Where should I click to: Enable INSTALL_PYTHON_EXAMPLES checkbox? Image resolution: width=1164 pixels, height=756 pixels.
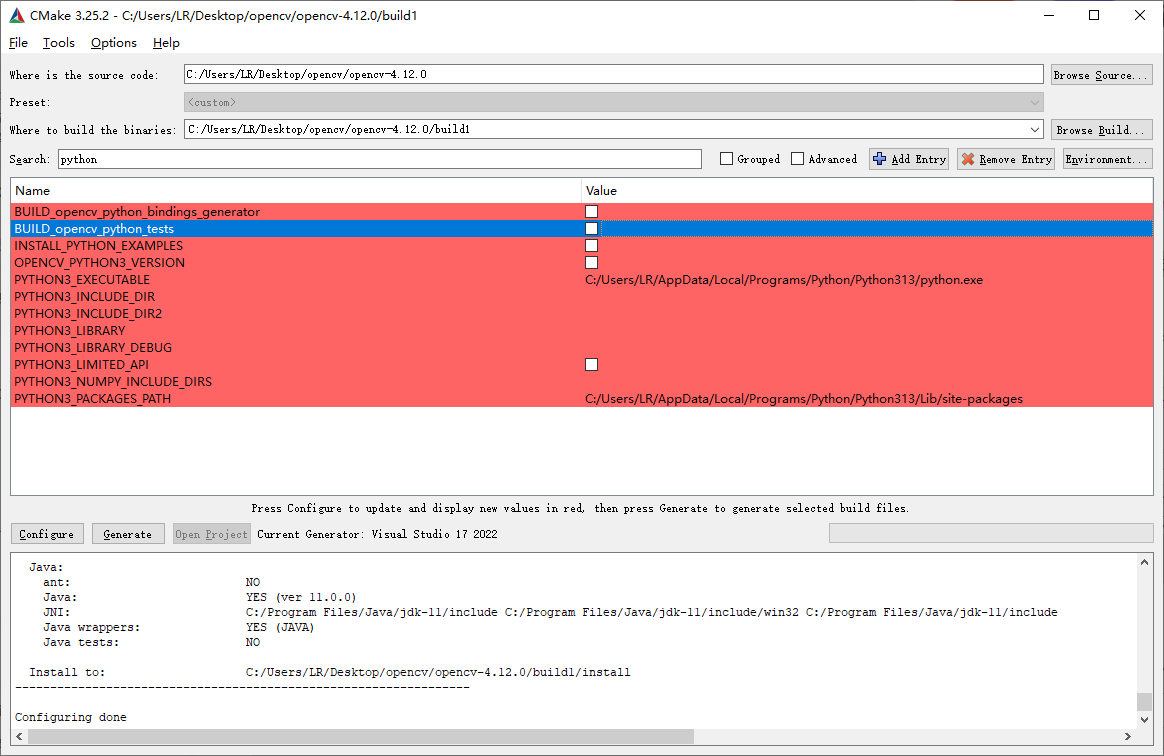(592, 246)
